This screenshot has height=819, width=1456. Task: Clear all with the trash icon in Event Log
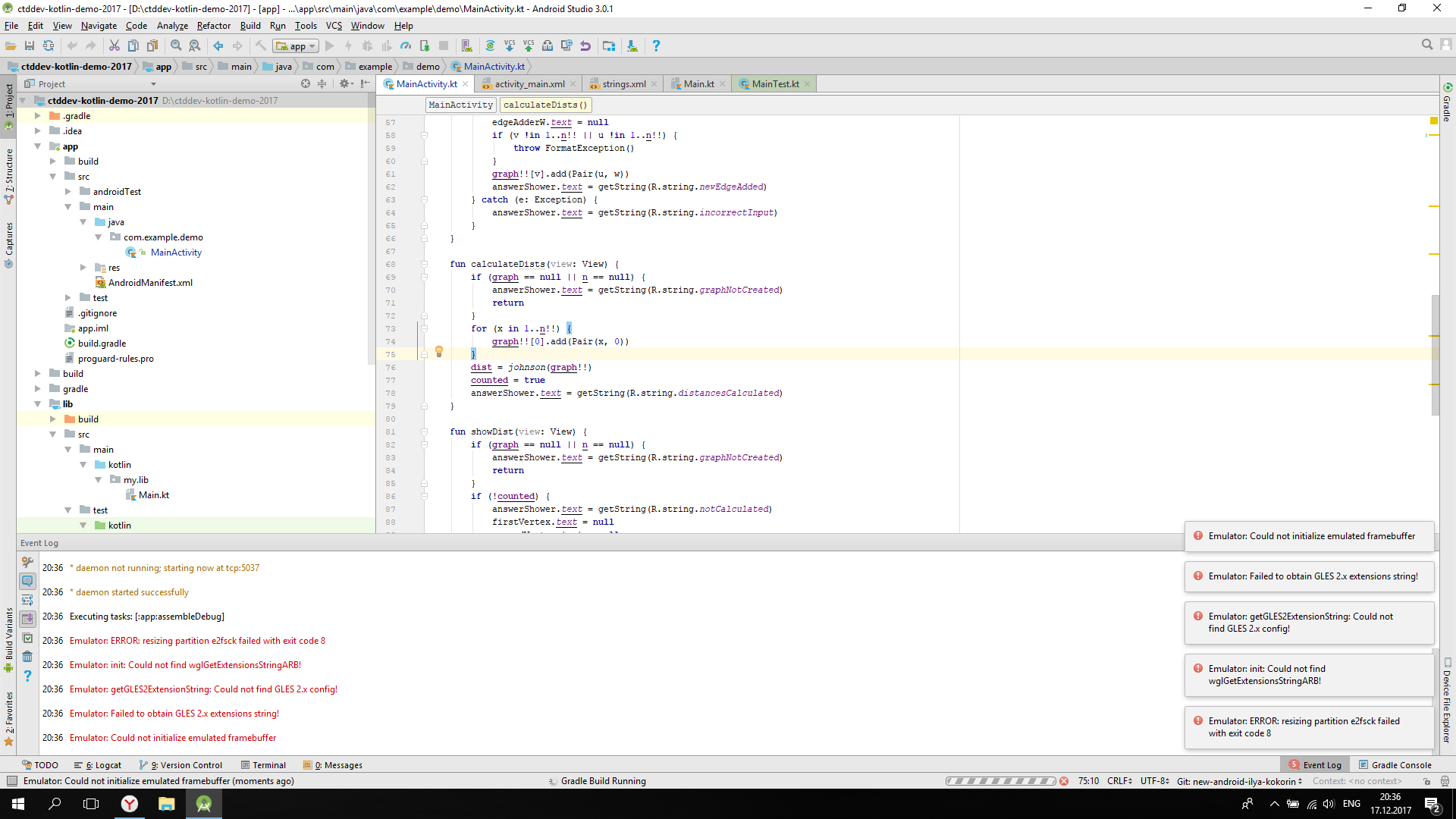(27, 657)
